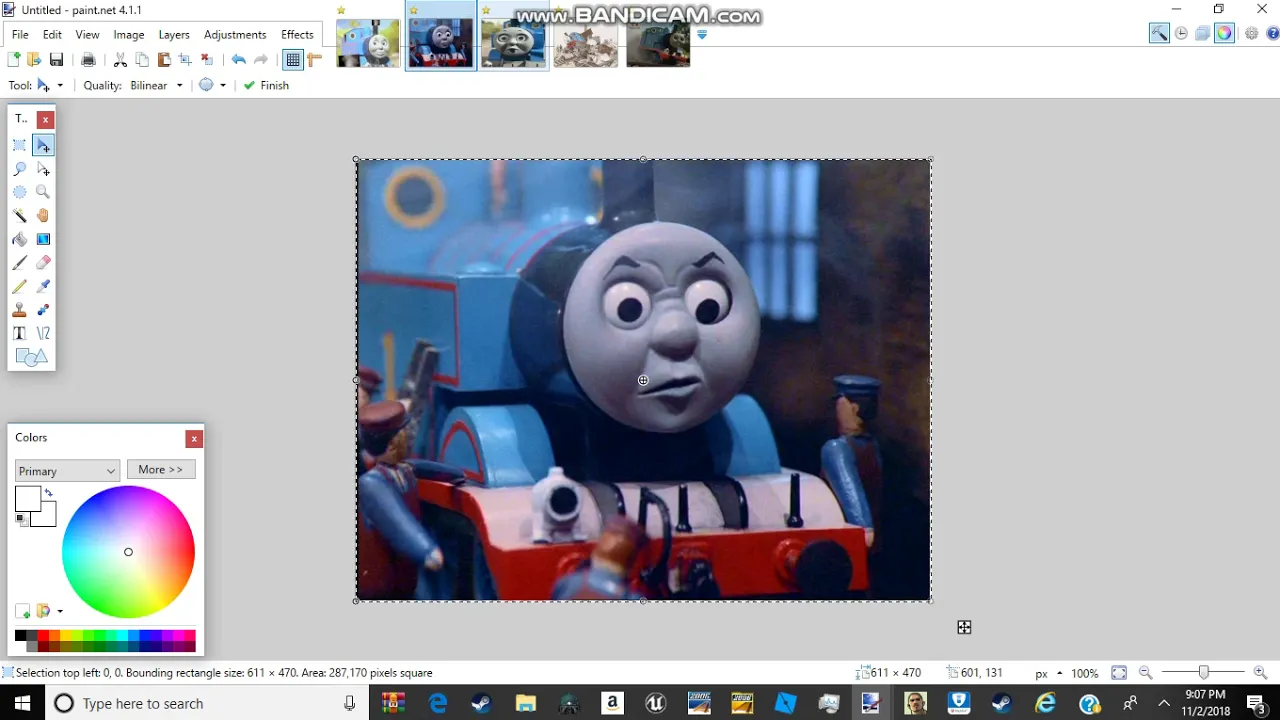1280x720 pixels.
Task: Select the Color Picker eyedropper tool
Action: [43, 286]
